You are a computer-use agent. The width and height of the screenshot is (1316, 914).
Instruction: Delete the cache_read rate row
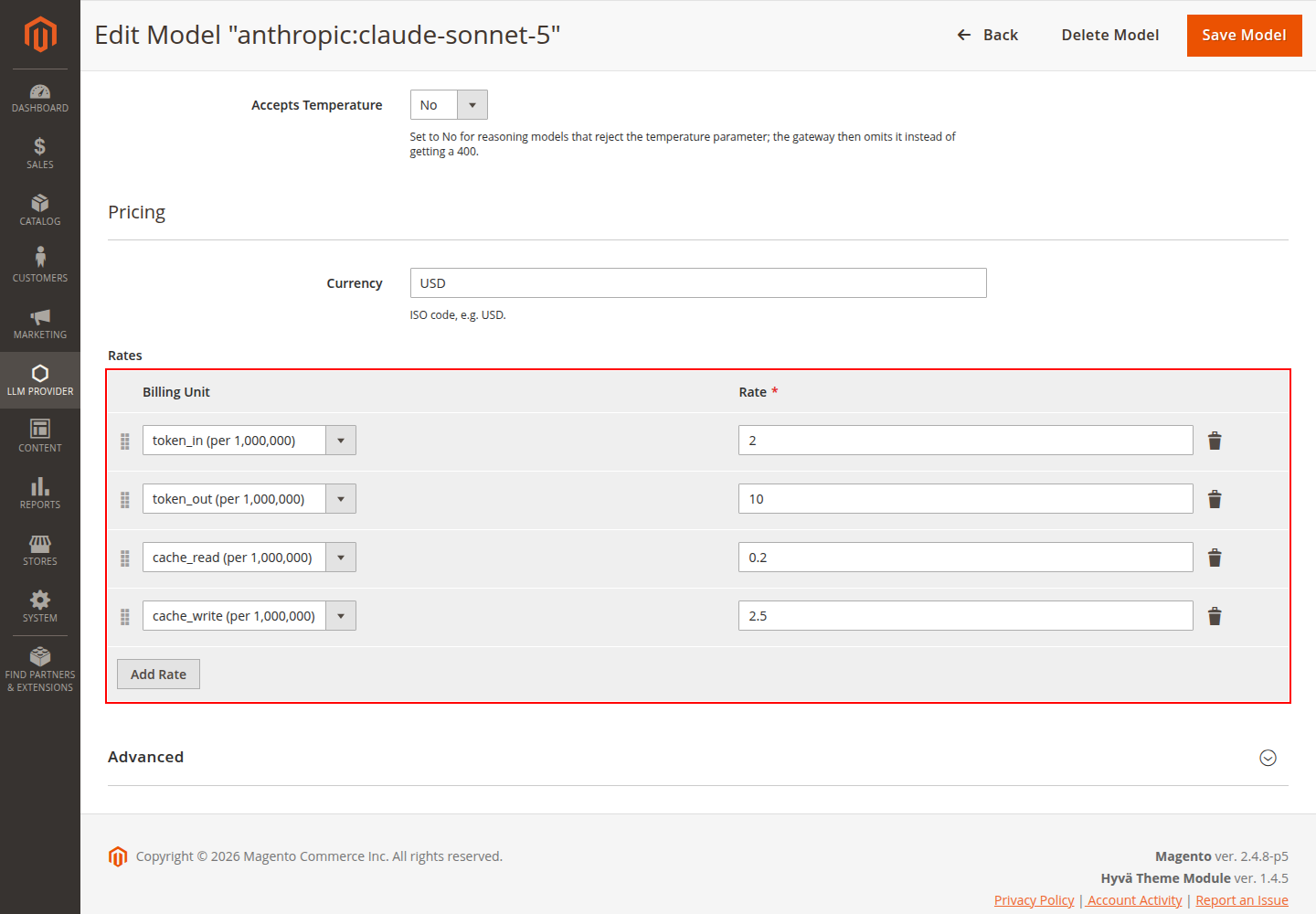pyautogui.click(x=1215, y=558)
